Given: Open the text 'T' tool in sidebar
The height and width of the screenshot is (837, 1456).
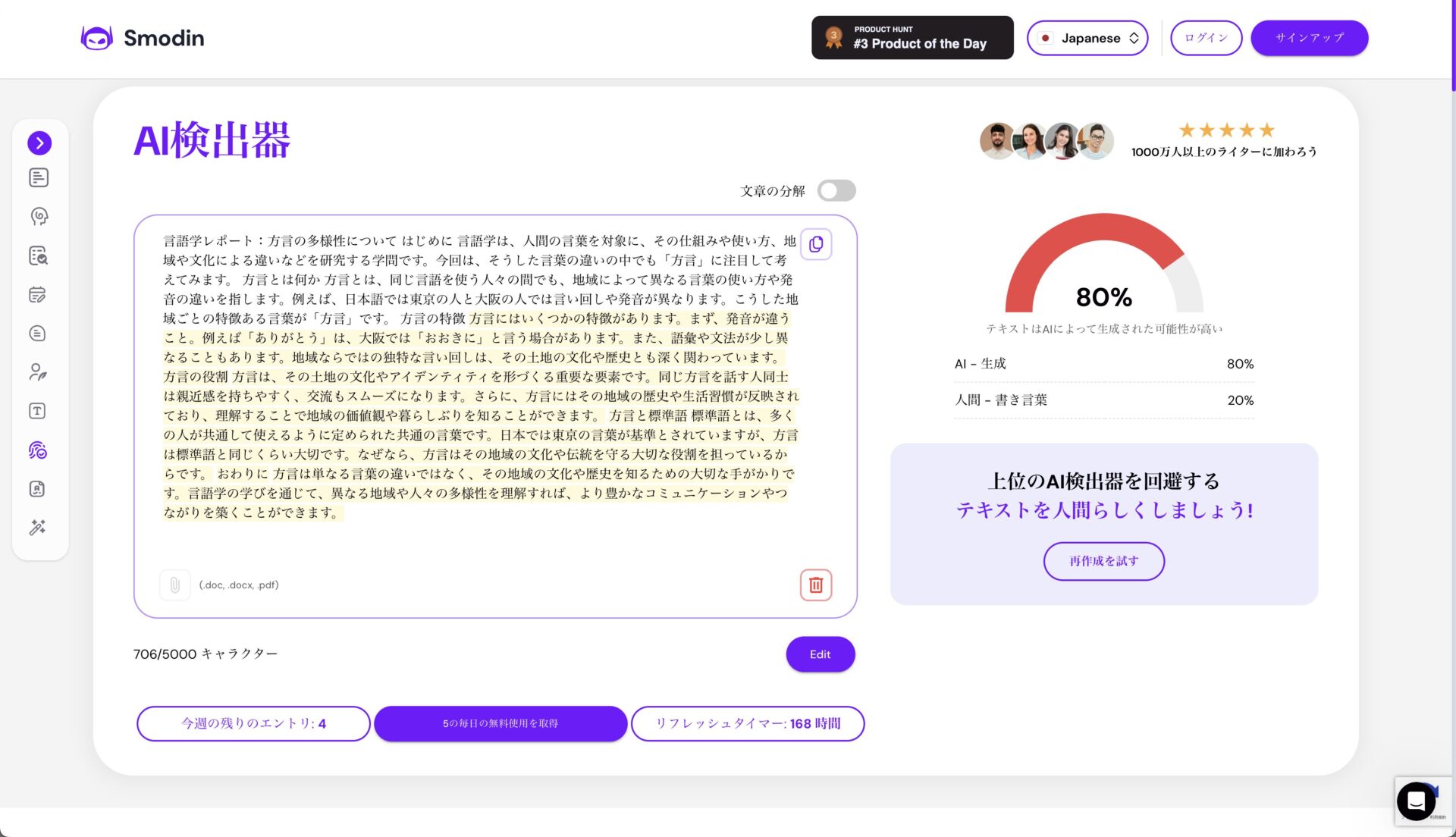Looking at the screenshot, I should (39, 411).
